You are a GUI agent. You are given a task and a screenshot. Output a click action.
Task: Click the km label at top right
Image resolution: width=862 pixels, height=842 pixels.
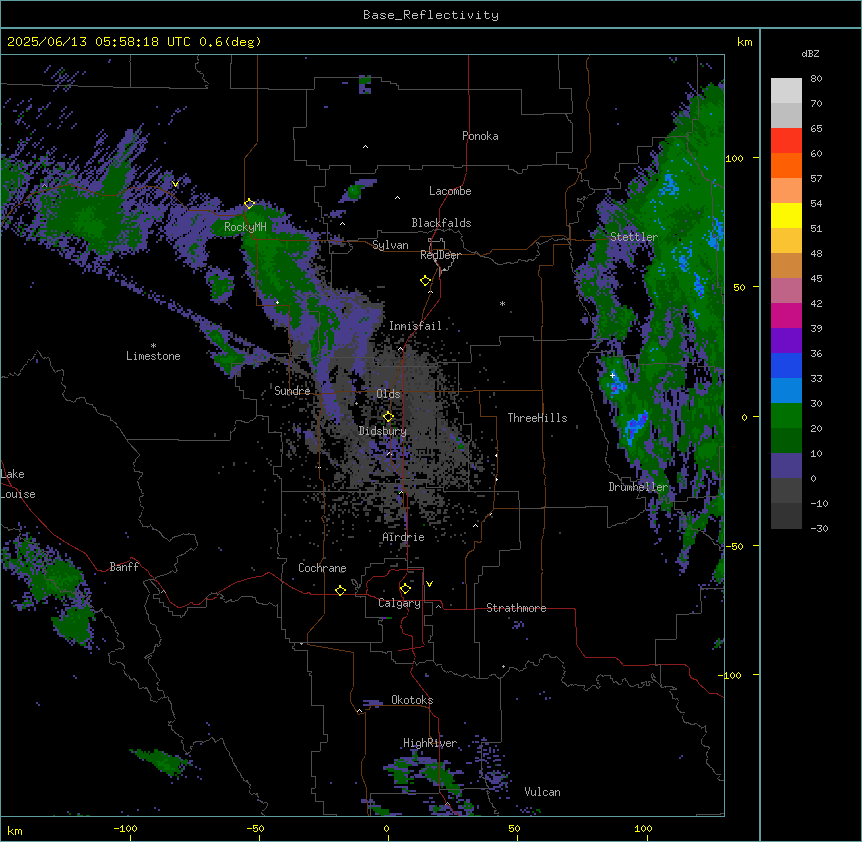744,42
